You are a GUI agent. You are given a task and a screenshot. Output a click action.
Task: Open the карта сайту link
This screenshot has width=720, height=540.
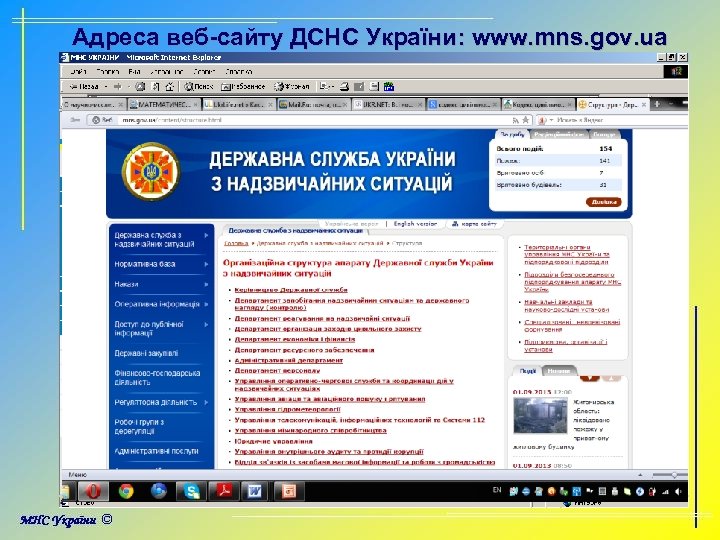[474, 224]
